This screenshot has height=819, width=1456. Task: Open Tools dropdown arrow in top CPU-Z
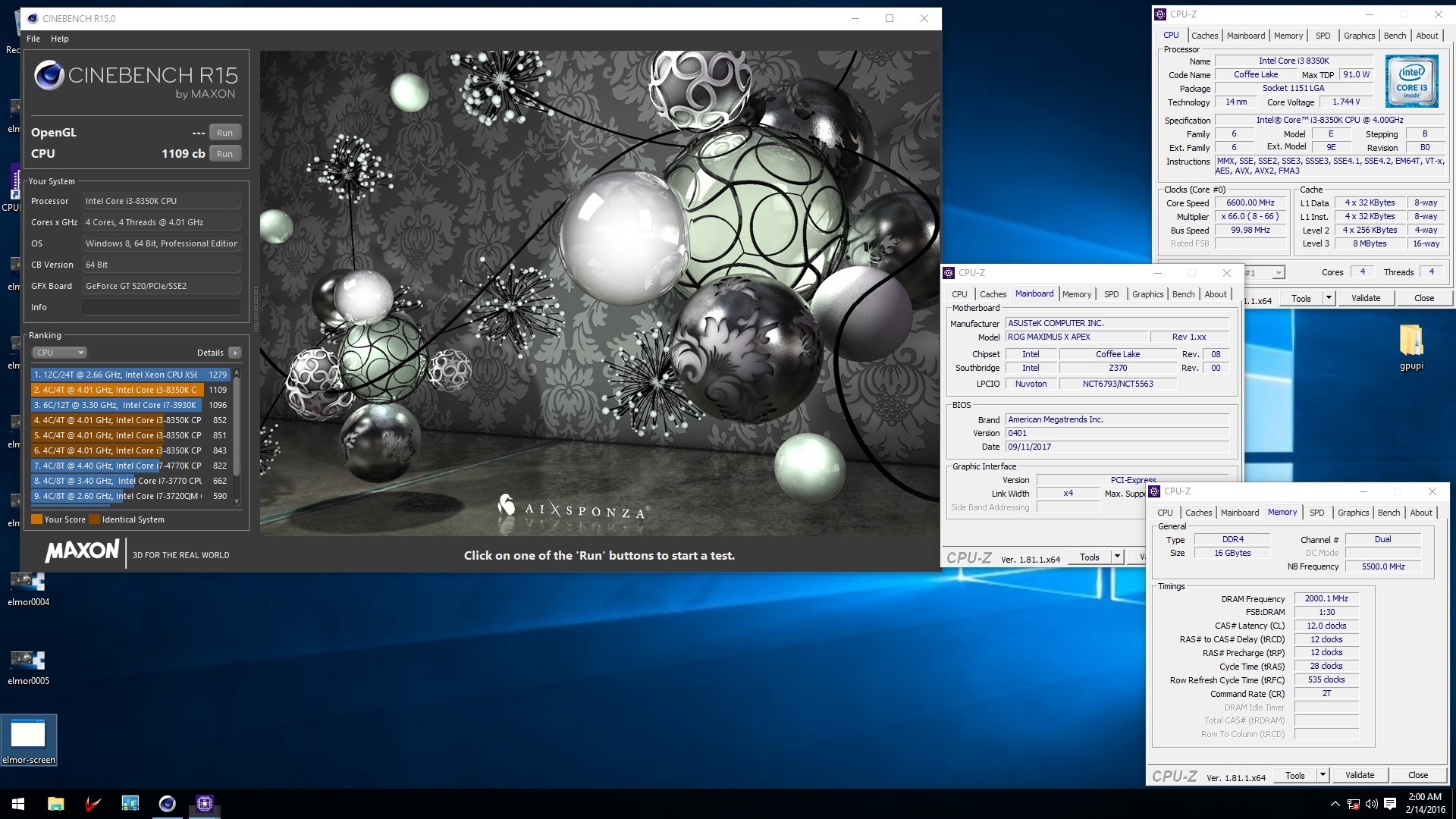point(1329,298)
